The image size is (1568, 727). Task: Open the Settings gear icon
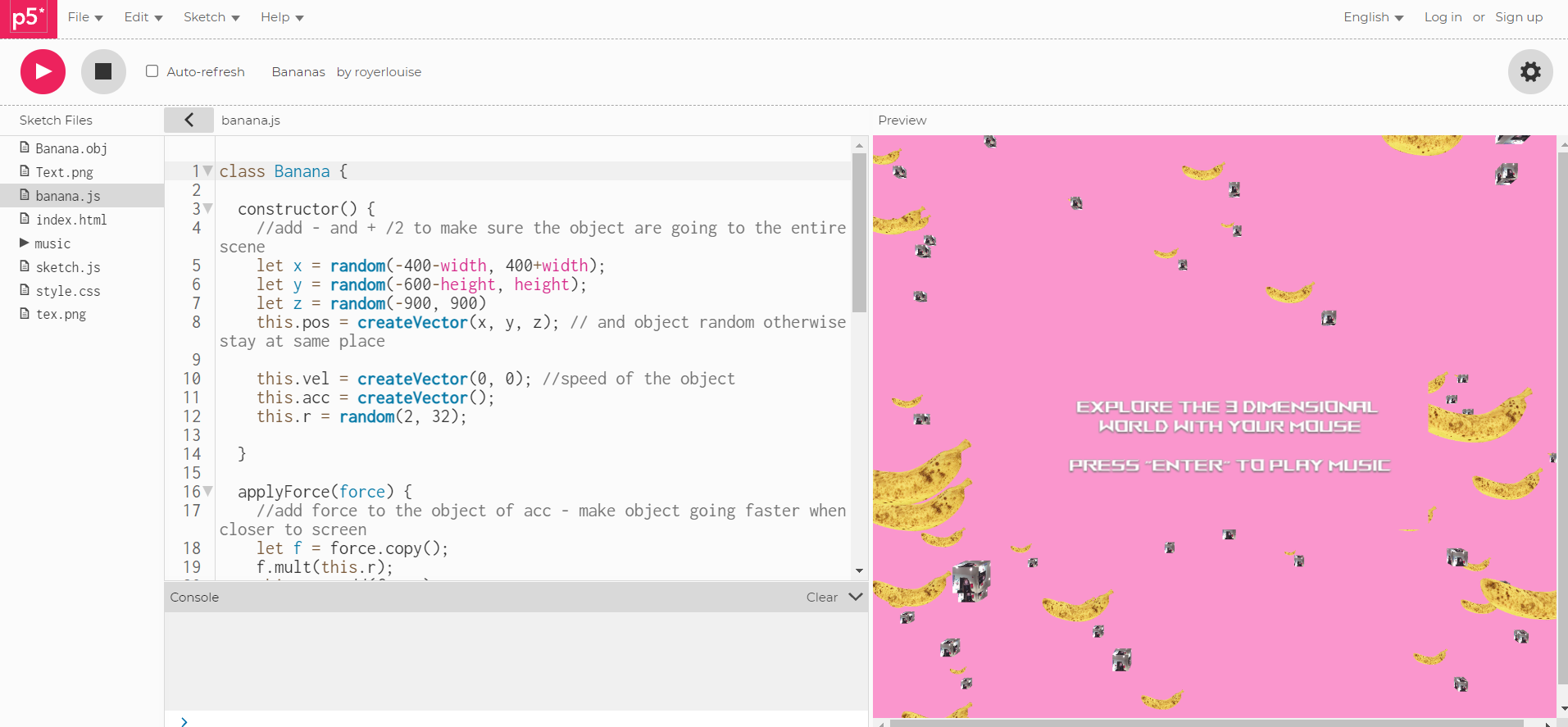point(1530,72)
